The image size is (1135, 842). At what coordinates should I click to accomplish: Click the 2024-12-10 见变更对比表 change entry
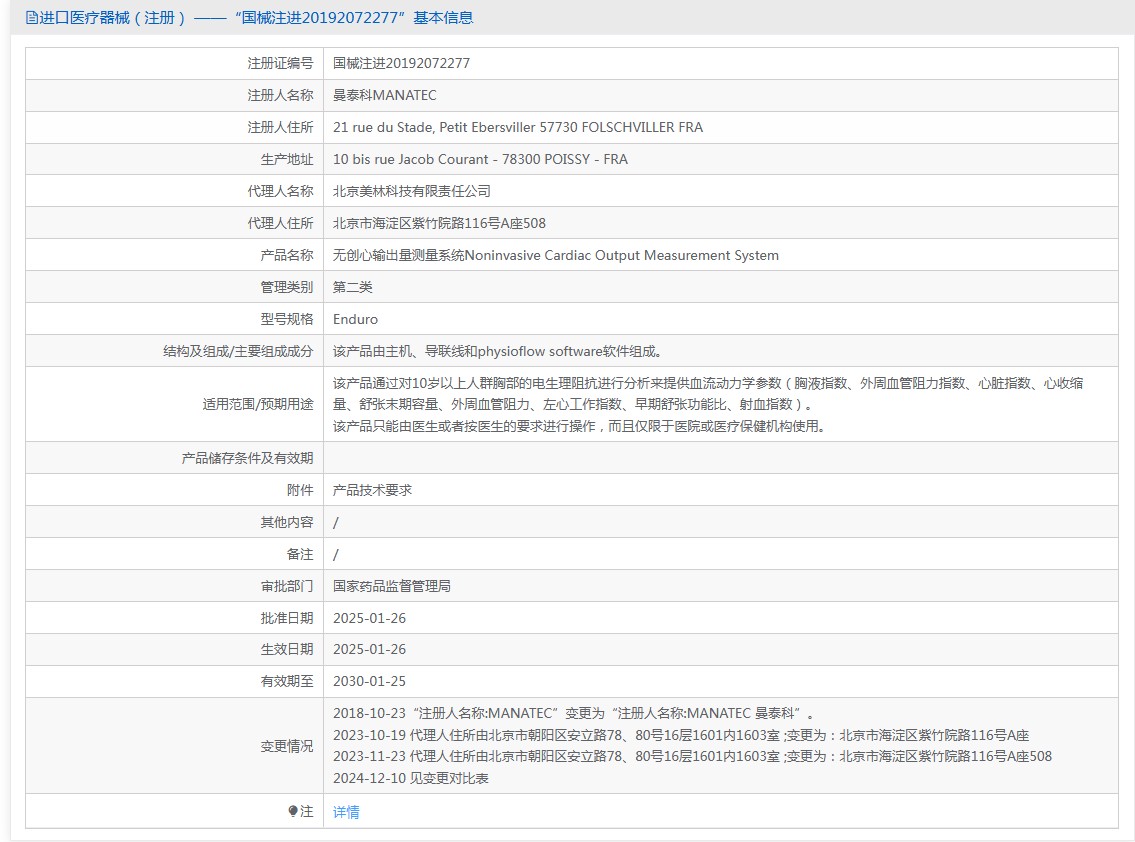point(411,778)
